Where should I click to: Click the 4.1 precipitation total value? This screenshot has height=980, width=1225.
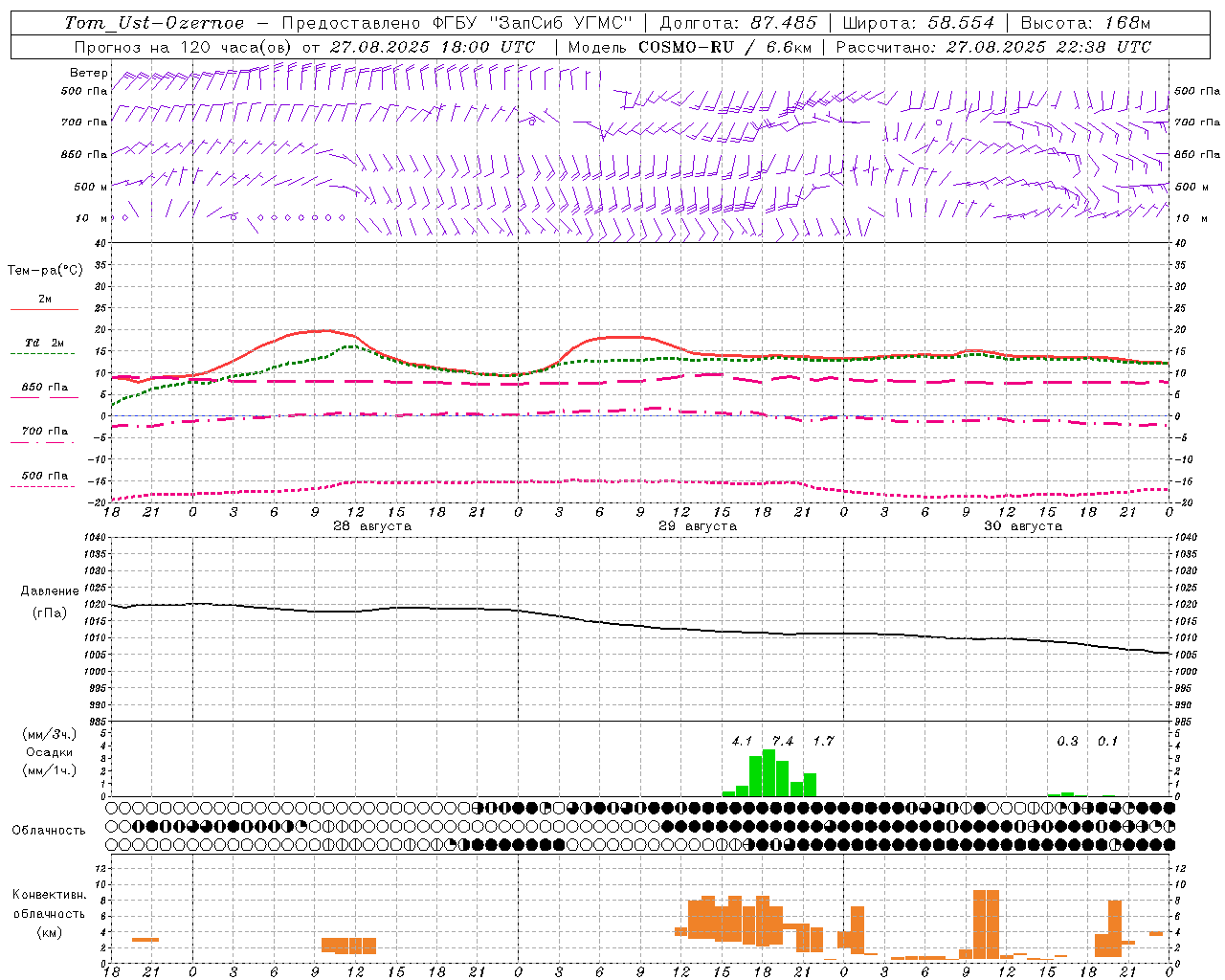[742, 741]
